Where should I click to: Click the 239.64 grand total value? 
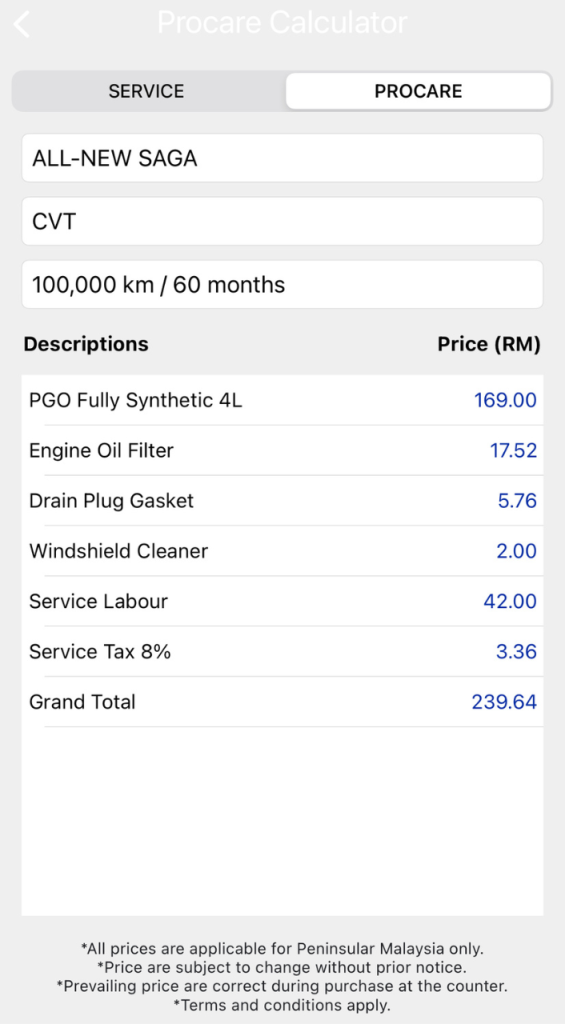click(504, 702)
